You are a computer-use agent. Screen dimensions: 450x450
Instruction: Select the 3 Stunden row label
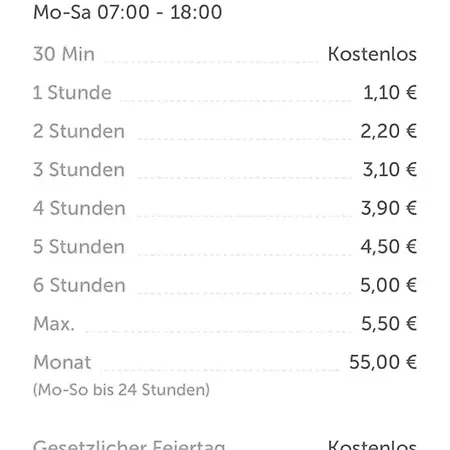click(x=79, y=169)
